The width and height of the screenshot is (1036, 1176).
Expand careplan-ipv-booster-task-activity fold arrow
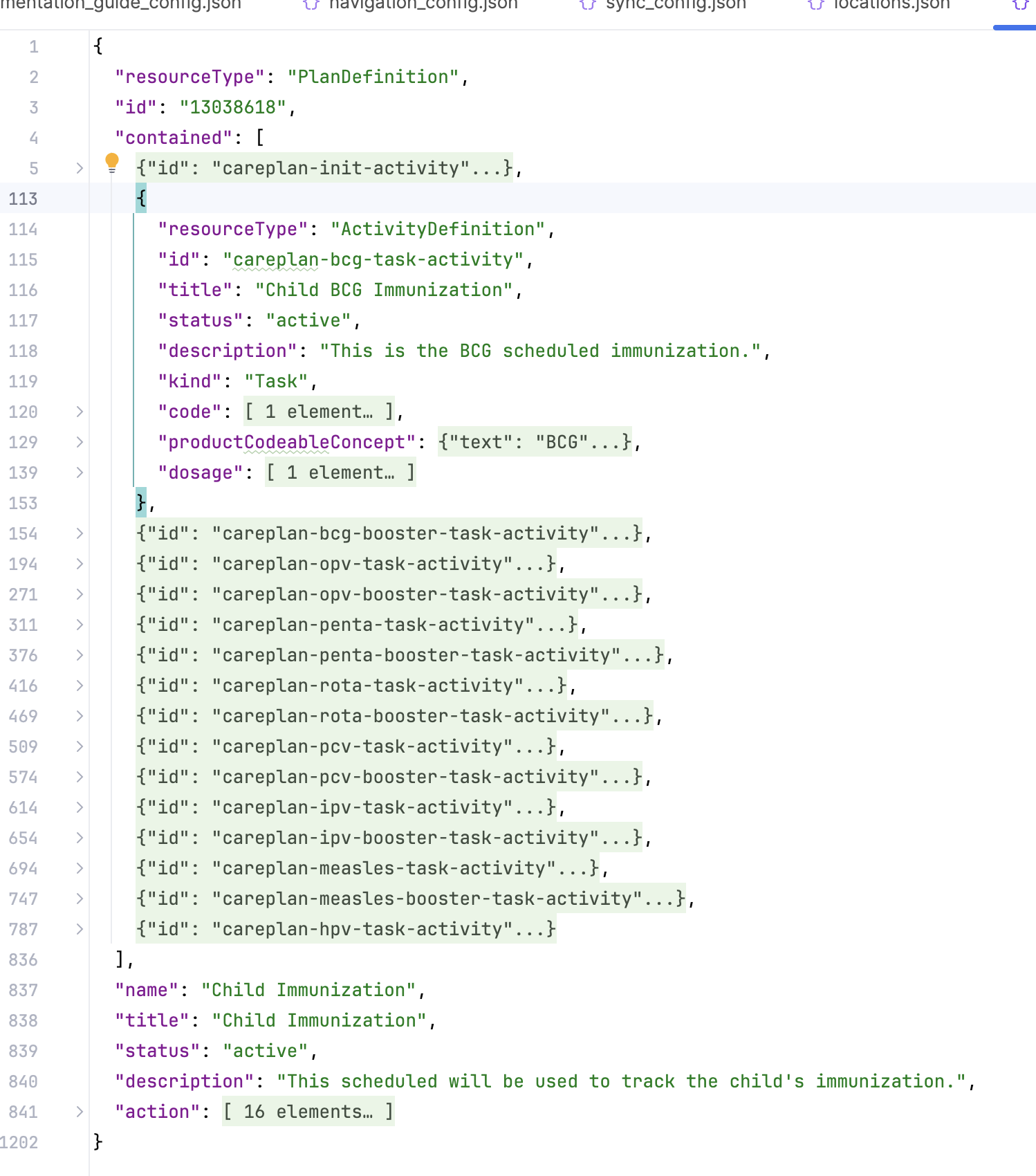80,838
